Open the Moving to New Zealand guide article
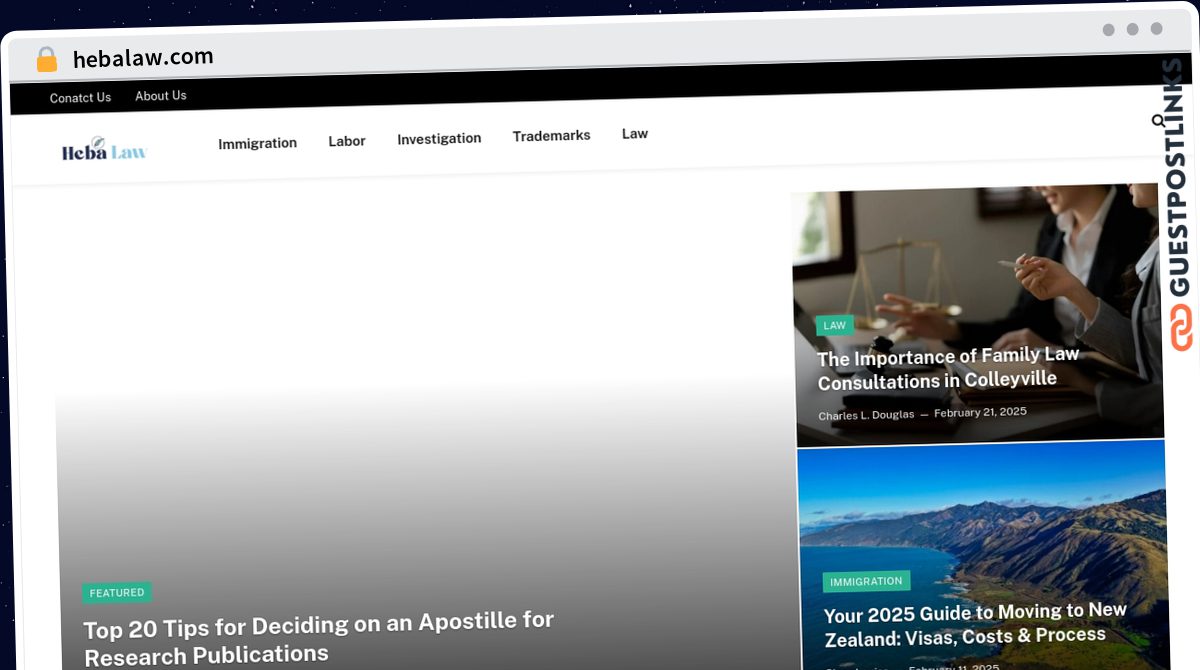The height and width of the screenshot is (670, 1200). 975,624
